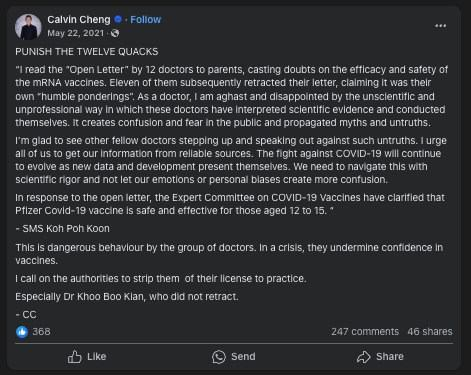Viewport: 471px width, 375px height.
Task: Follow Calvin Cheng
Action: coord(146,20)
